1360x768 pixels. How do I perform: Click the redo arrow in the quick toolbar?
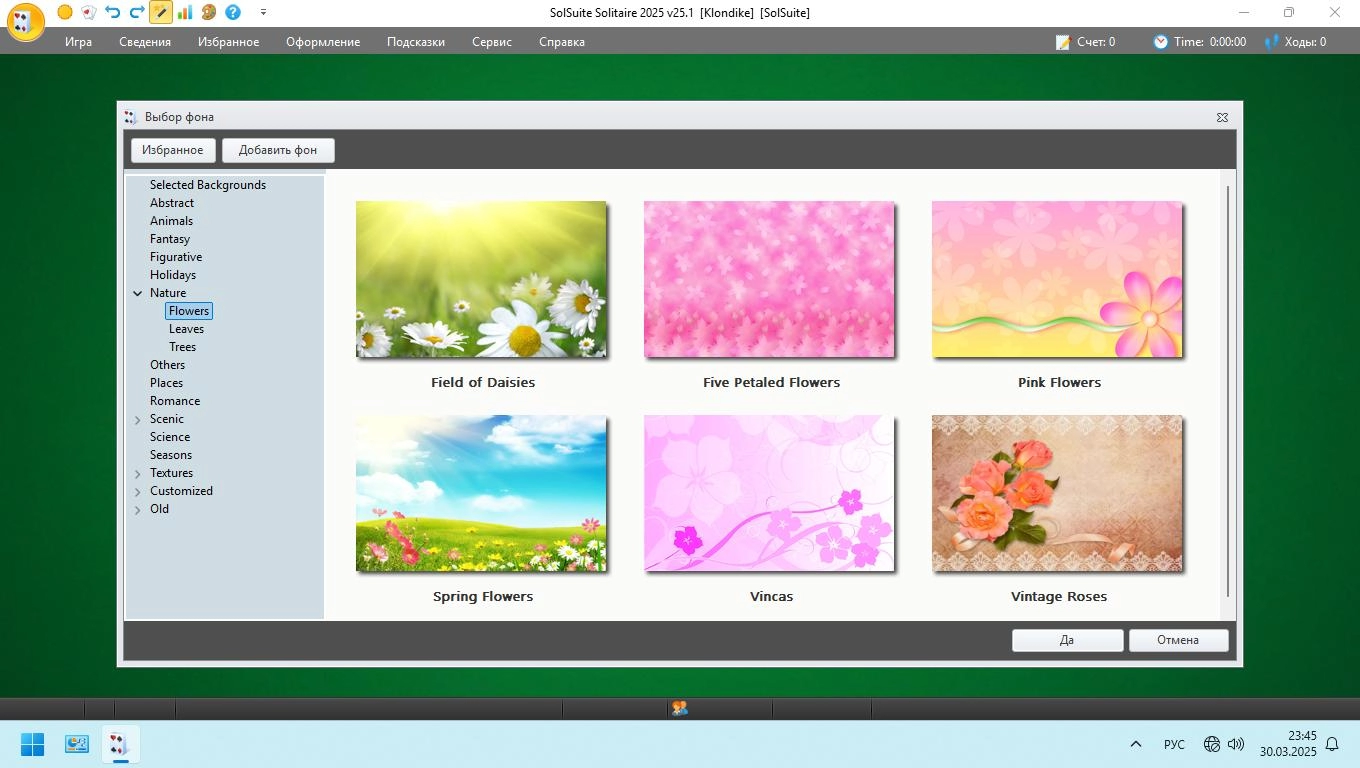tap(137, 12)
